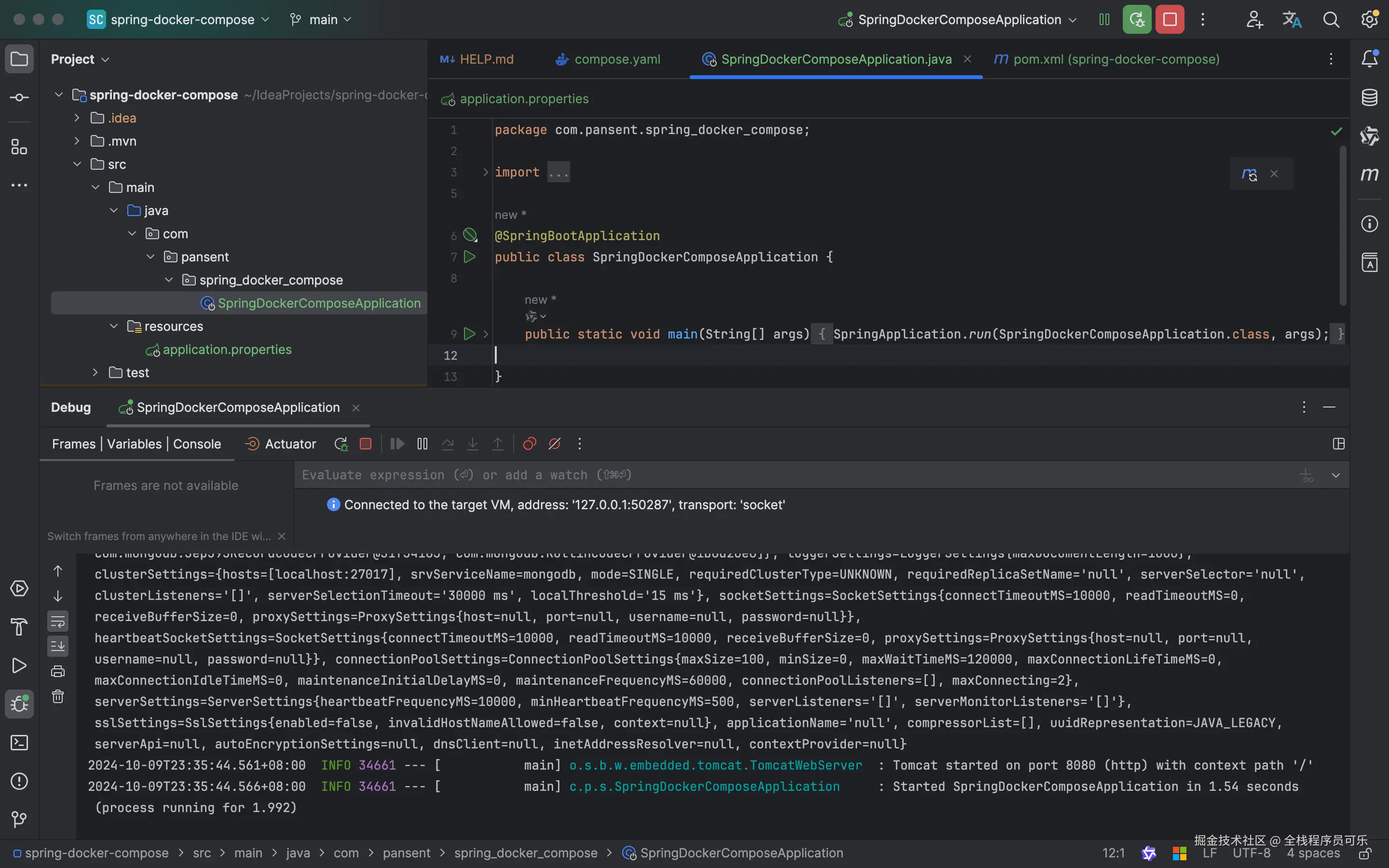
Task: Click the console Clear All trash icon
Action: 58,697
